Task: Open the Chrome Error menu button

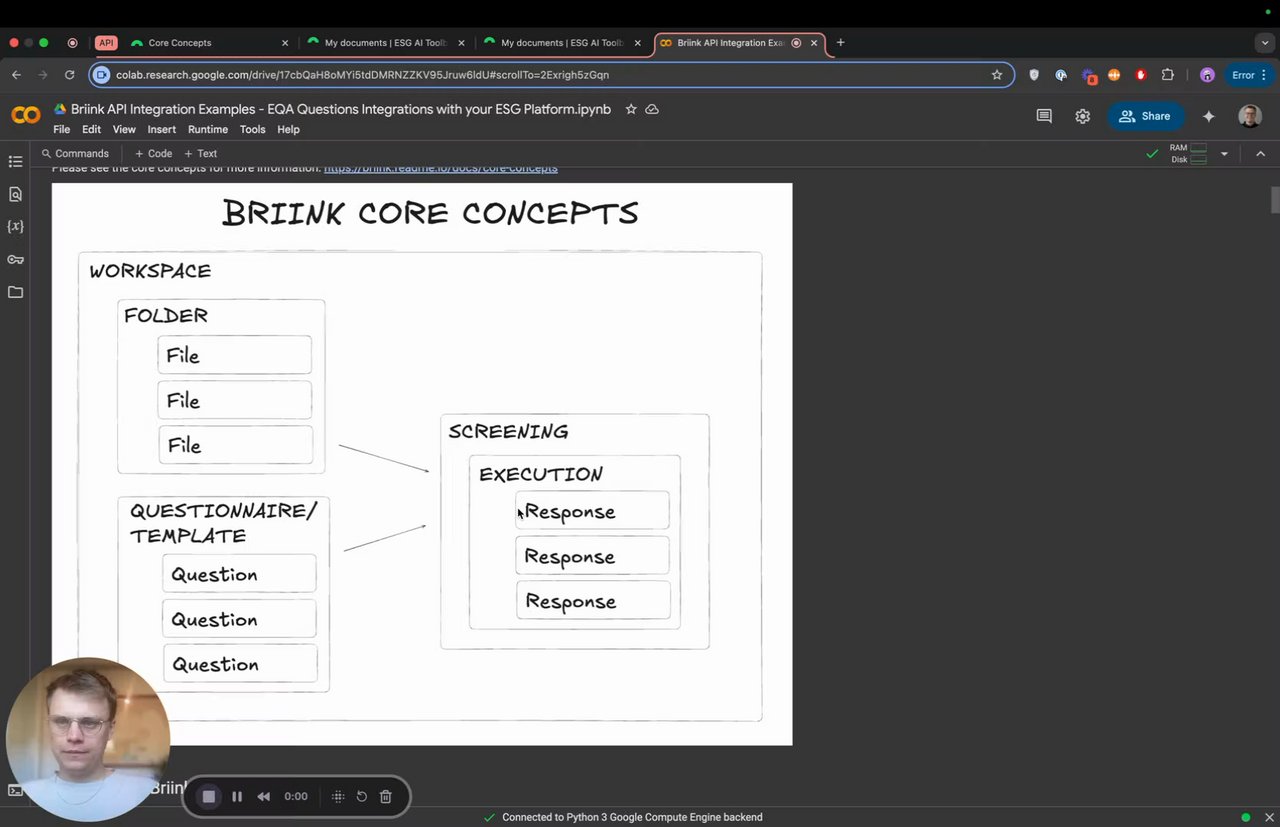Action: (1250, 75)
